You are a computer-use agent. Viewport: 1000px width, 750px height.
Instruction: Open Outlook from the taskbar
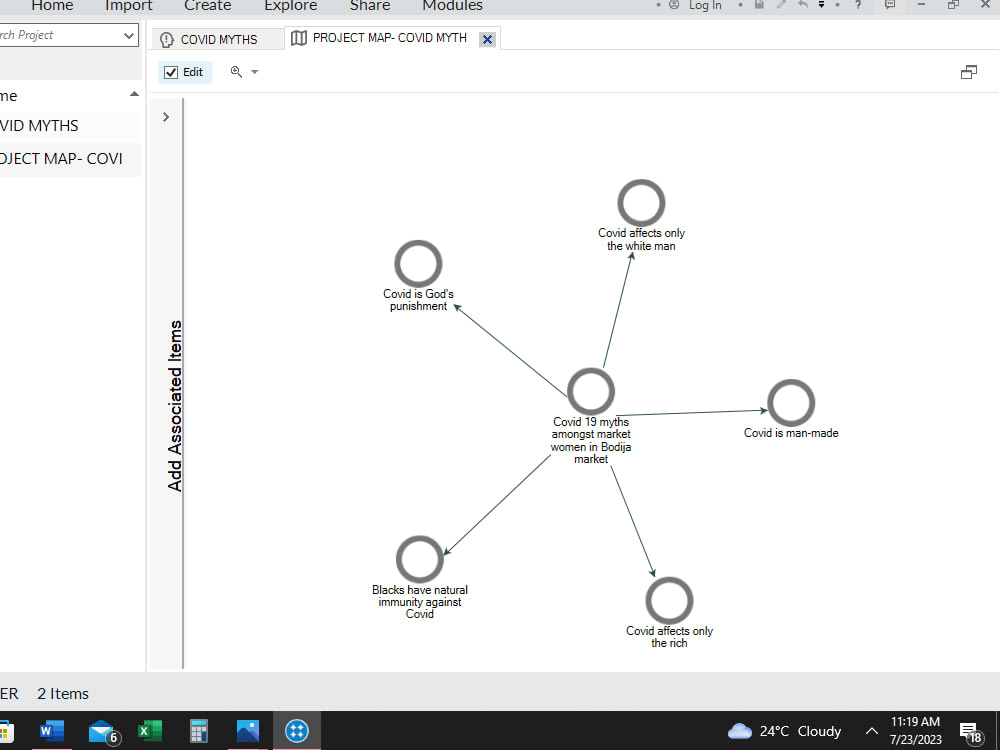(101, 731)
